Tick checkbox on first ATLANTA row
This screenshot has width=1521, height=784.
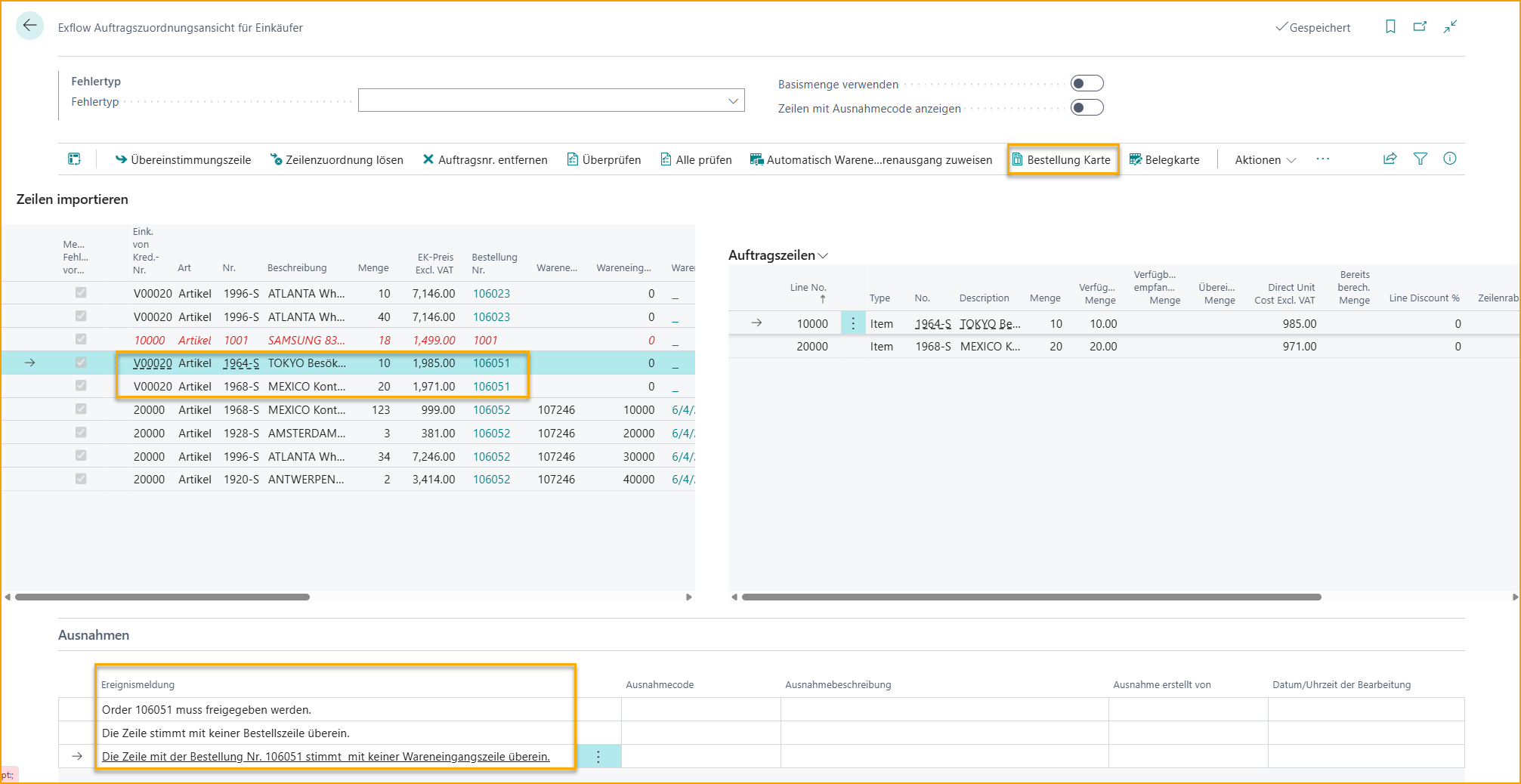tap(81, 293)
